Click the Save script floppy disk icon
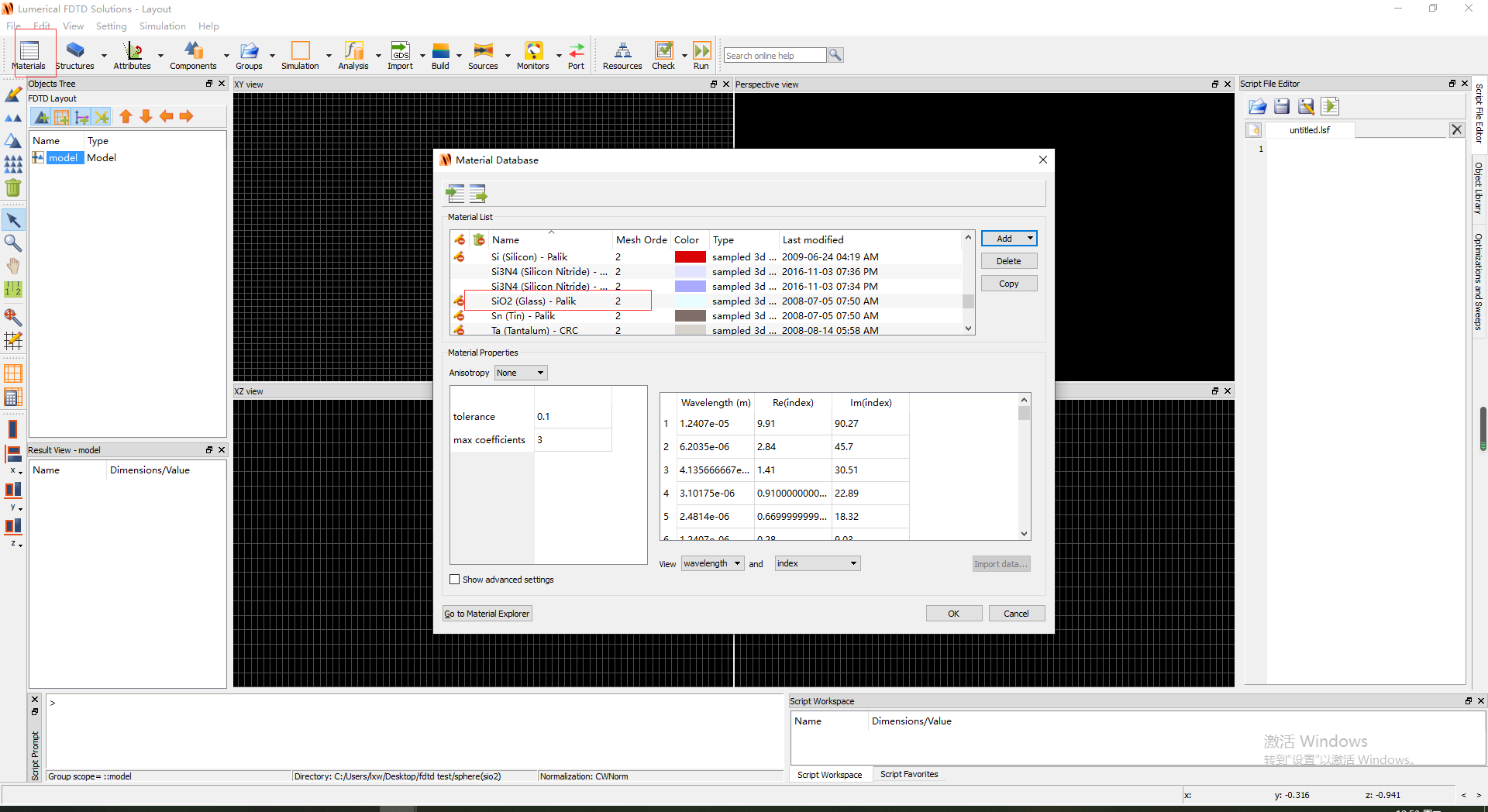 click(1281, 106)
